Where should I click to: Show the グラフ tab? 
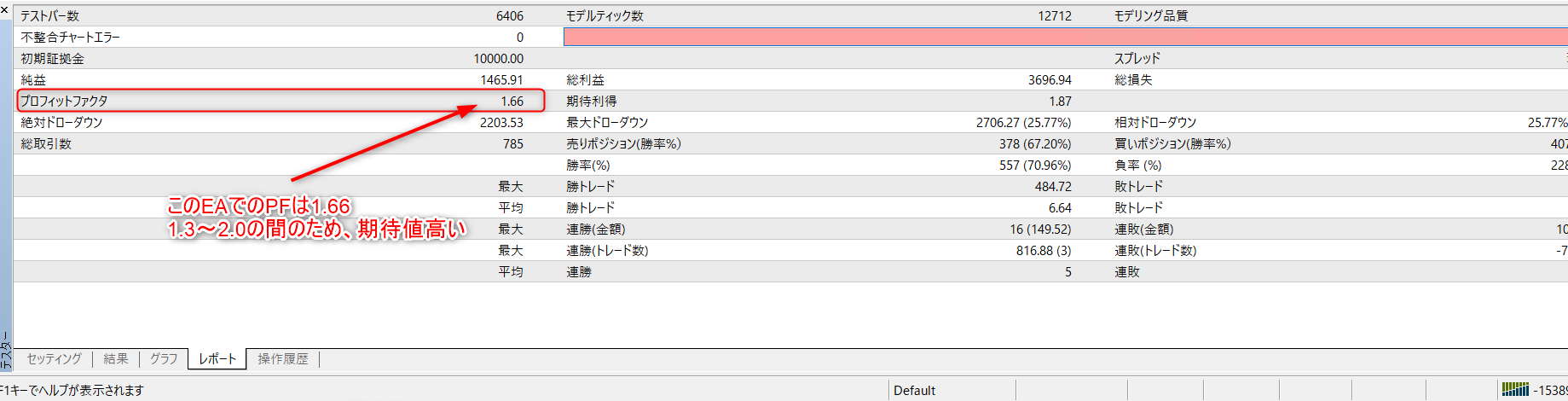click(164, 359)
